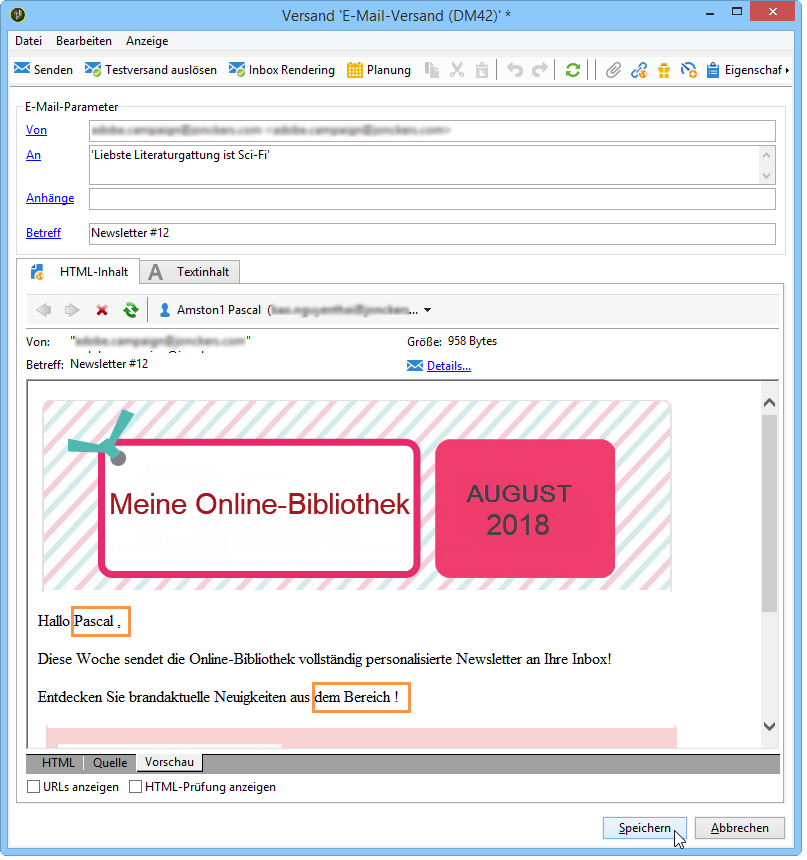Click the paste clipboard icon
The height and width of the screenshot is (860, 807).
(482, 70)
